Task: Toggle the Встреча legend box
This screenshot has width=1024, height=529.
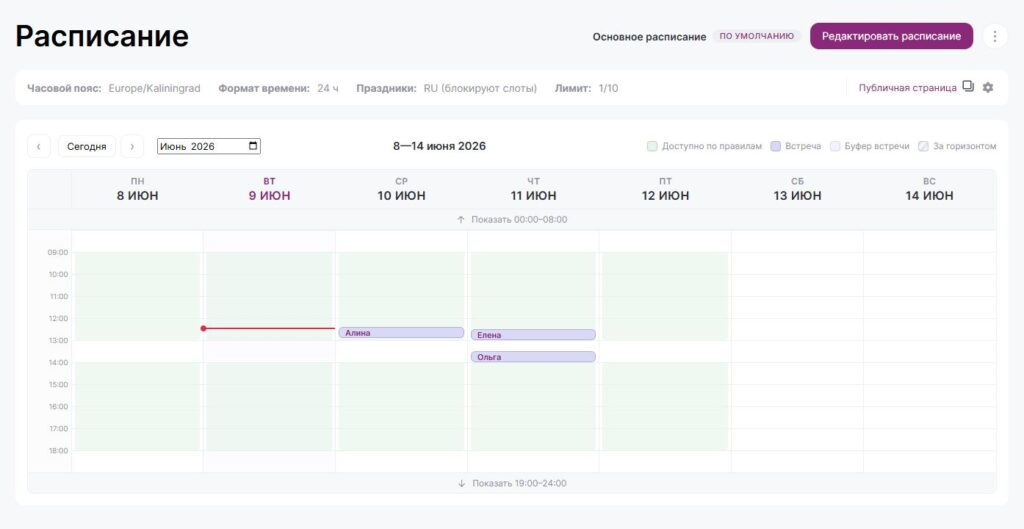Action: pyautogui.click(x=776, y=146)
